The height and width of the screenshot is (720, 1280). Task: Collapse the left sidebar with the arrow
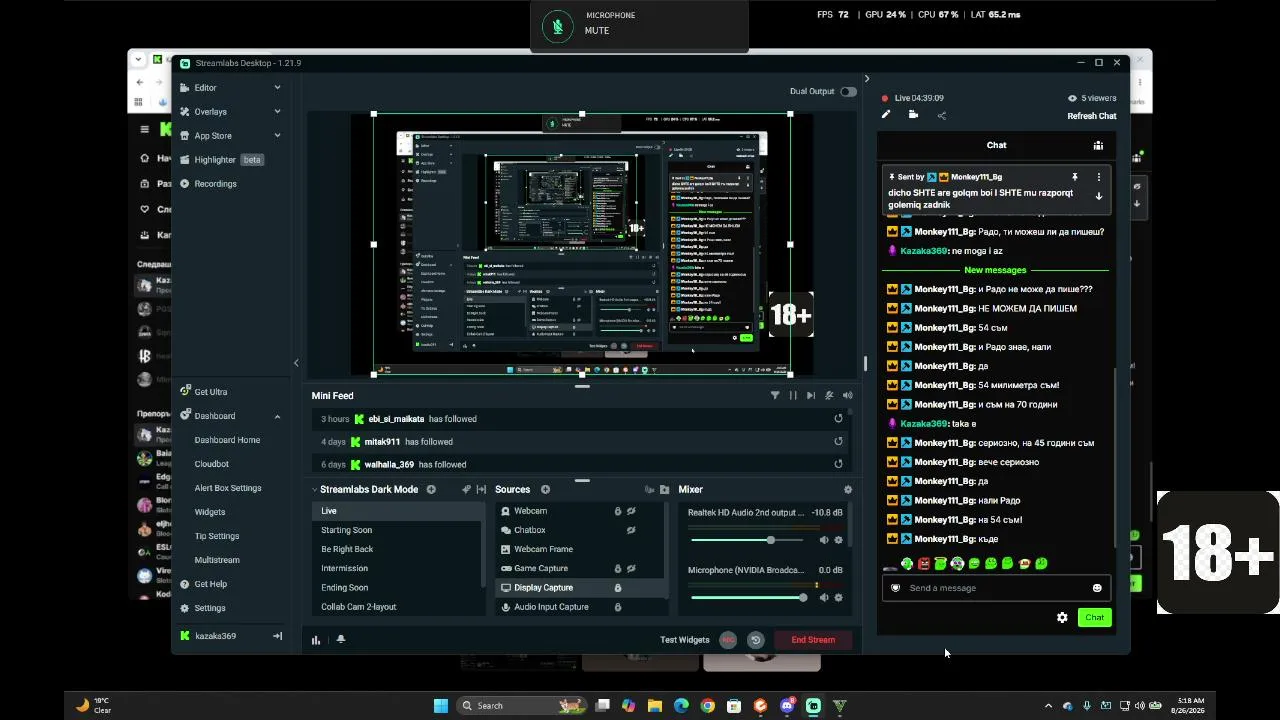click(x=296, y=363)
